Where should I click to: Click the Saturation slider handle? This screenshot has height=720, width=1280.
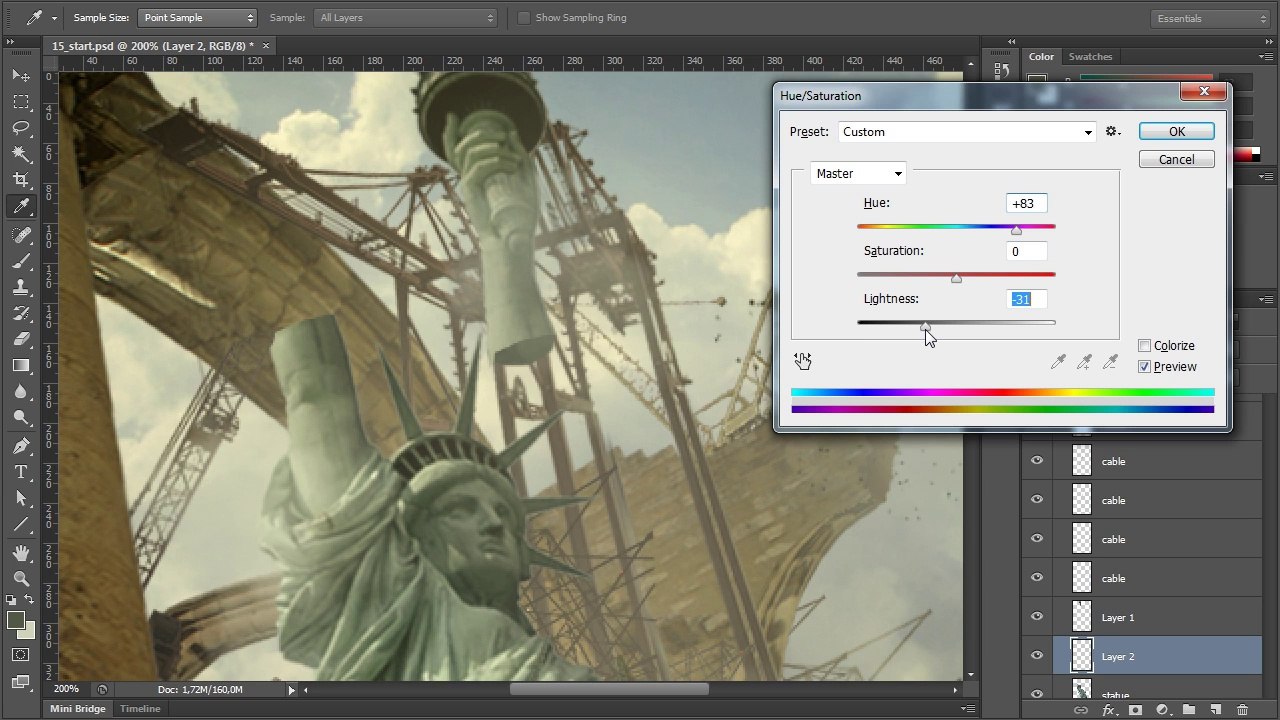tap(956, 278)
